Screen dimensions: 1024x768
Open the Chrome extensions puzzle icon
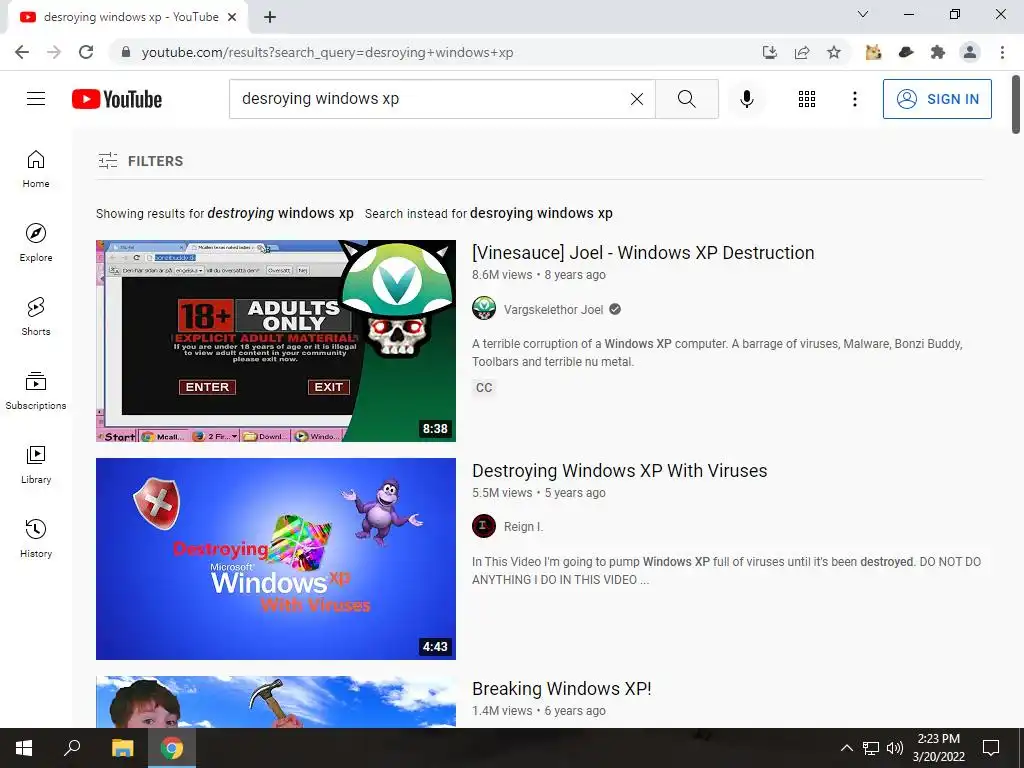coord(938,52)
